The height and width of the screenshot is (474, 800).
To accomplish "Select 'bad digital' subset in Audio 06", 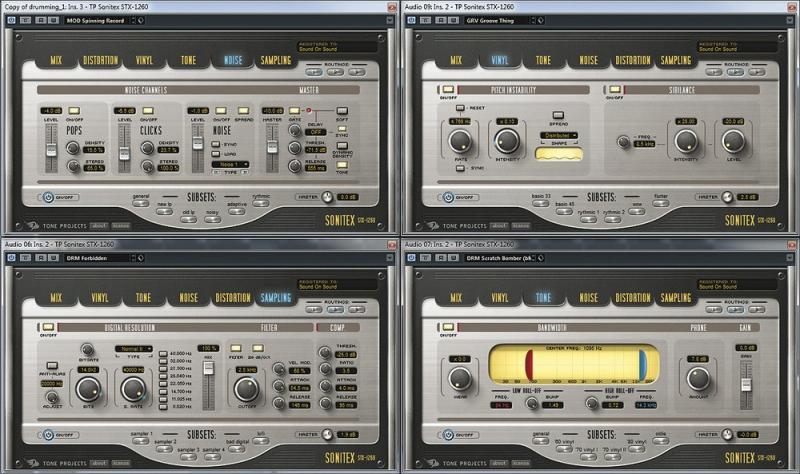I will tap(237, 449).
